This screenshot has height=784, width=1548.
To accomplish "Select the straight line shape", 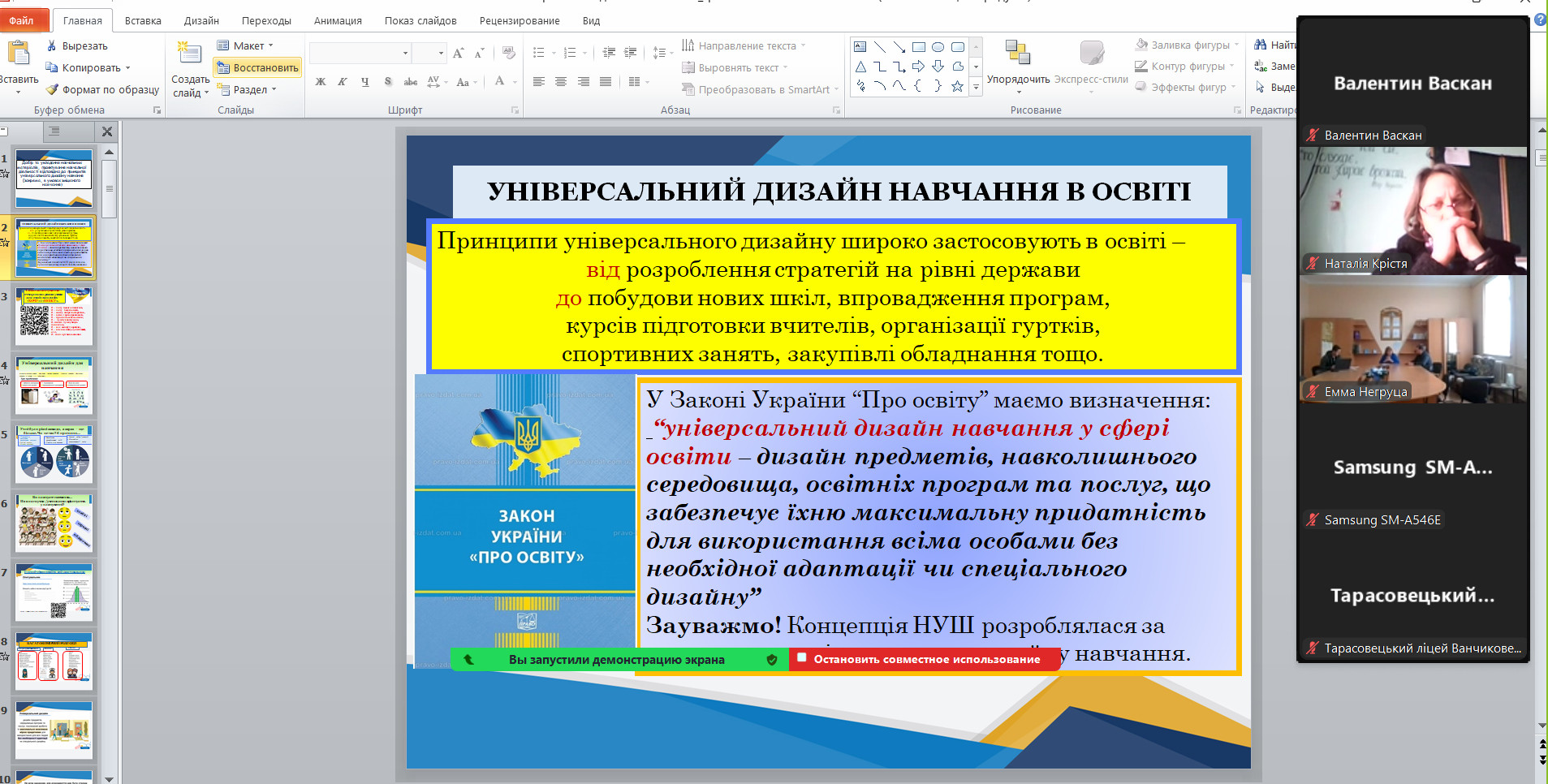I will [880, 47].
